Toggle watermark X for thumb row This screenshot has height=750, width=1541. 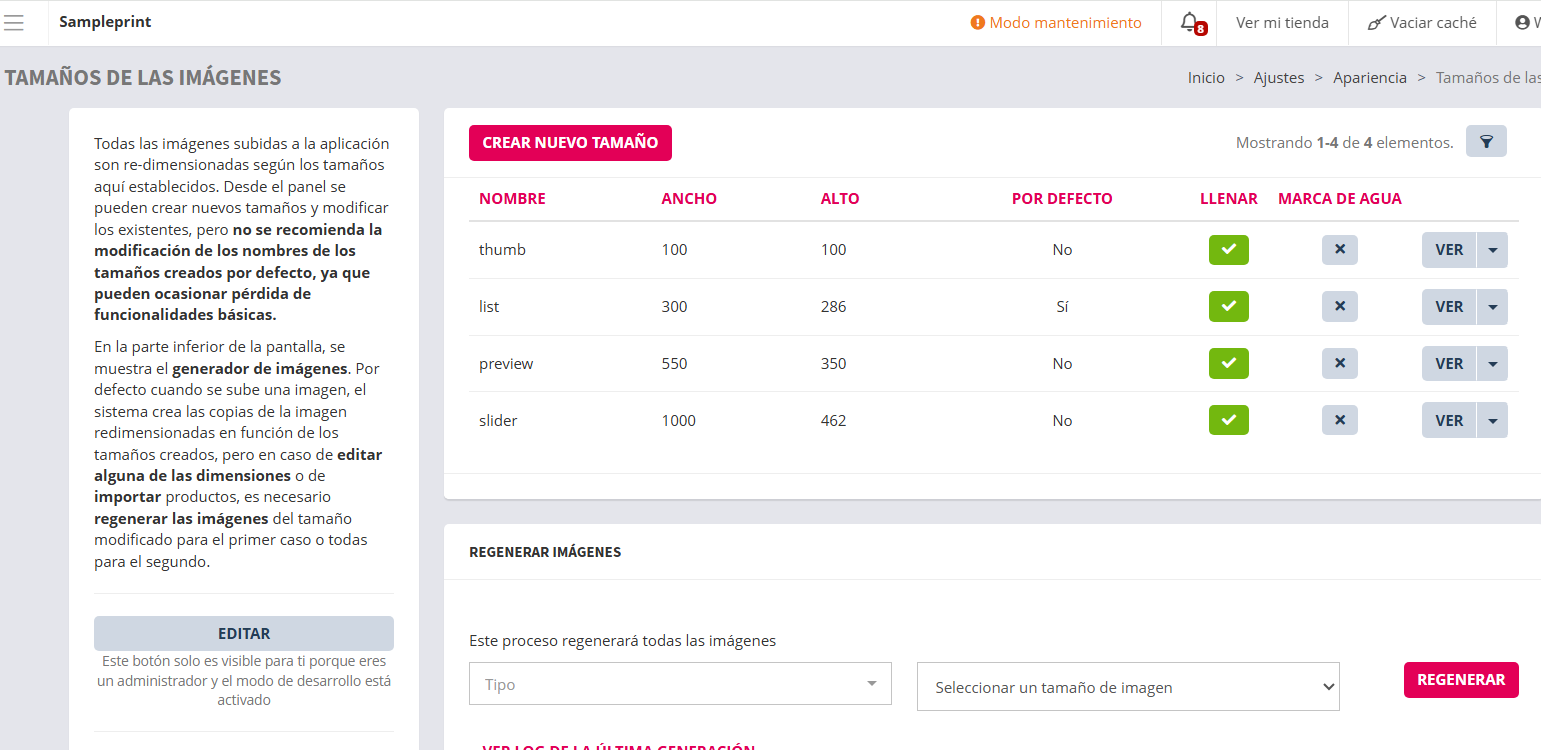point(1339,250)
